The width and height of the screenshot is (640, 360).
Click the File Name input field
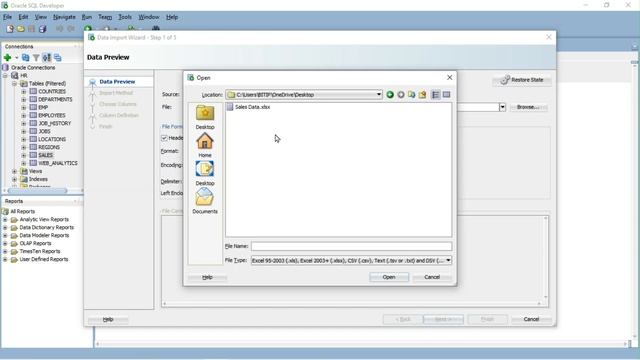pyautogui.click(x=351, y=246)
